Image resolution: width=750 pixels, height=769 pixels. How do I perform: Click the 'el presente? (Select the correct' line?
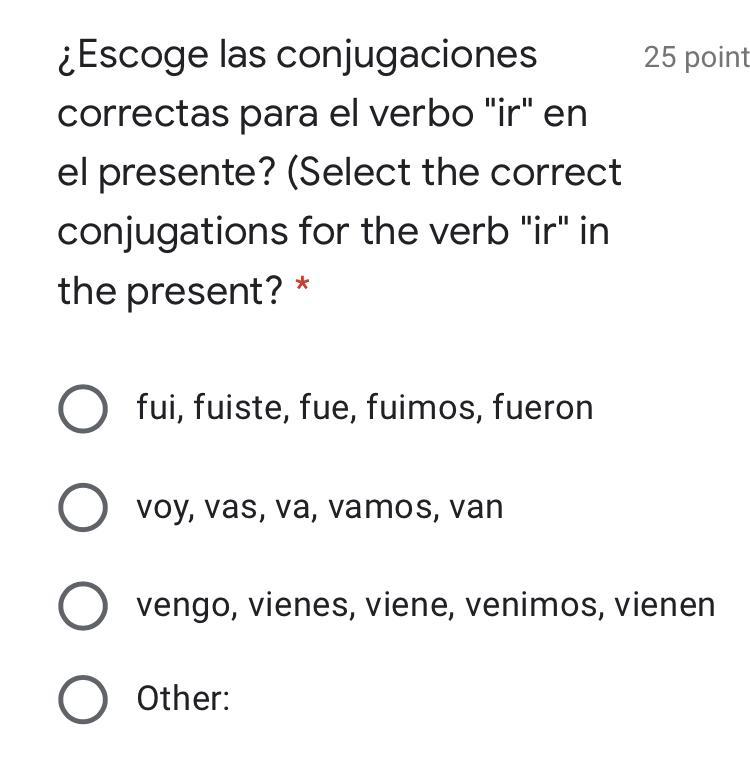340,172
